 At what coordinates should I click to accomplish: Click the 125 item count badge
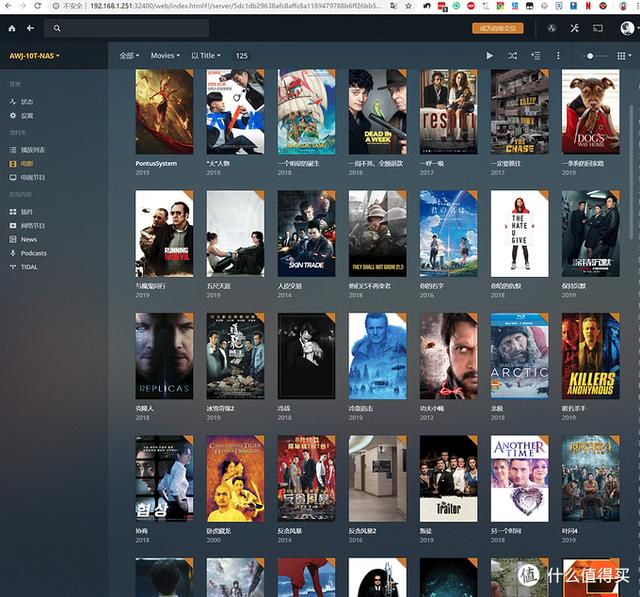pos(242,56)
